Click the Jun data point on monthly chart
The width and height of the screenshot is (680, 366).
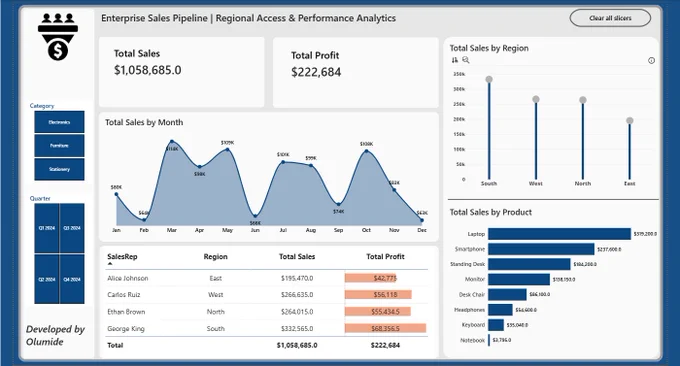click(x=255, y=216)
